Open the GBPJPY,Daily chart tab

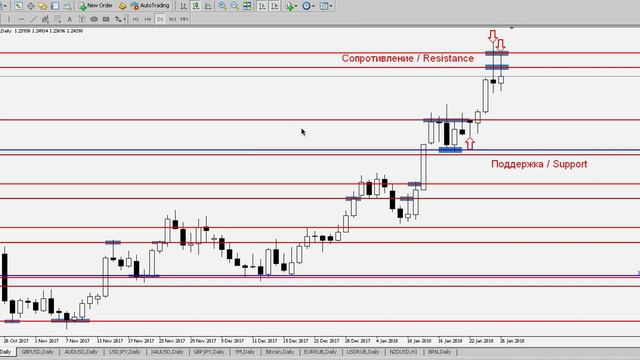[209, 352]
